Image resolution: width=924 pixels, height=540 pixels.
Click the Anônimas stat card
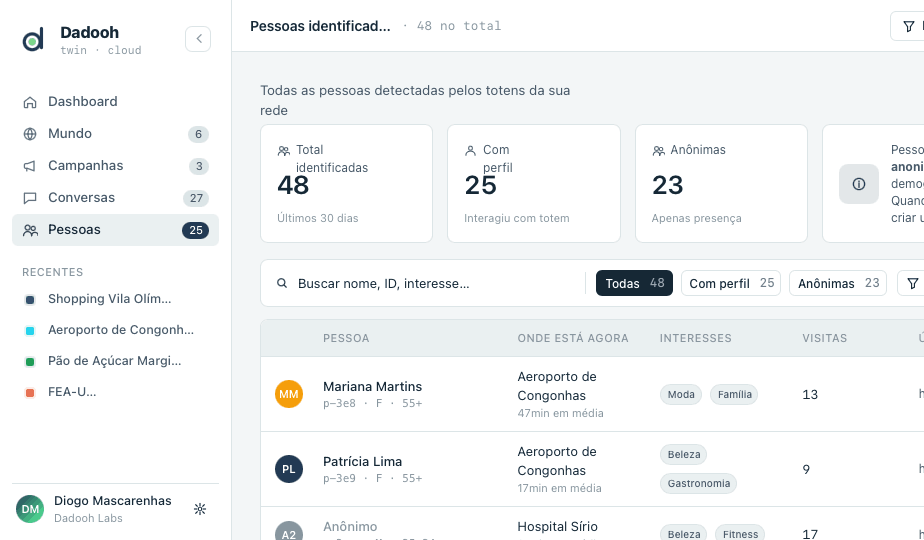coord(721,183)
